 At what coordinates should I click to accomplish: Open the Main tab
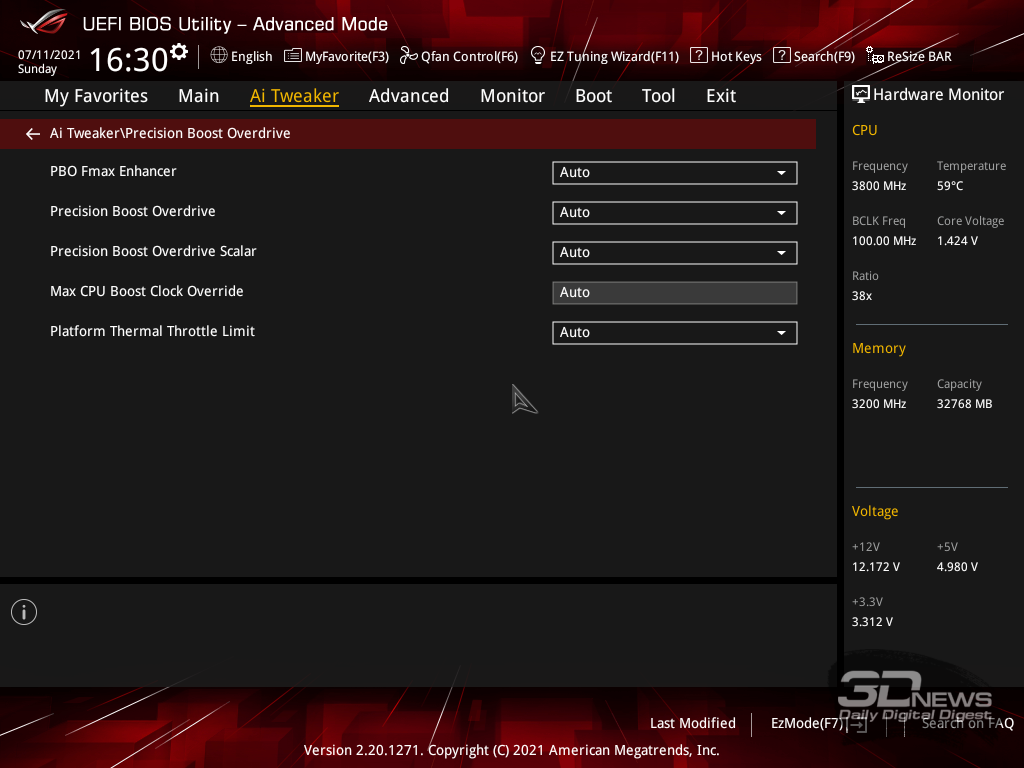click(x=199, y=96)
